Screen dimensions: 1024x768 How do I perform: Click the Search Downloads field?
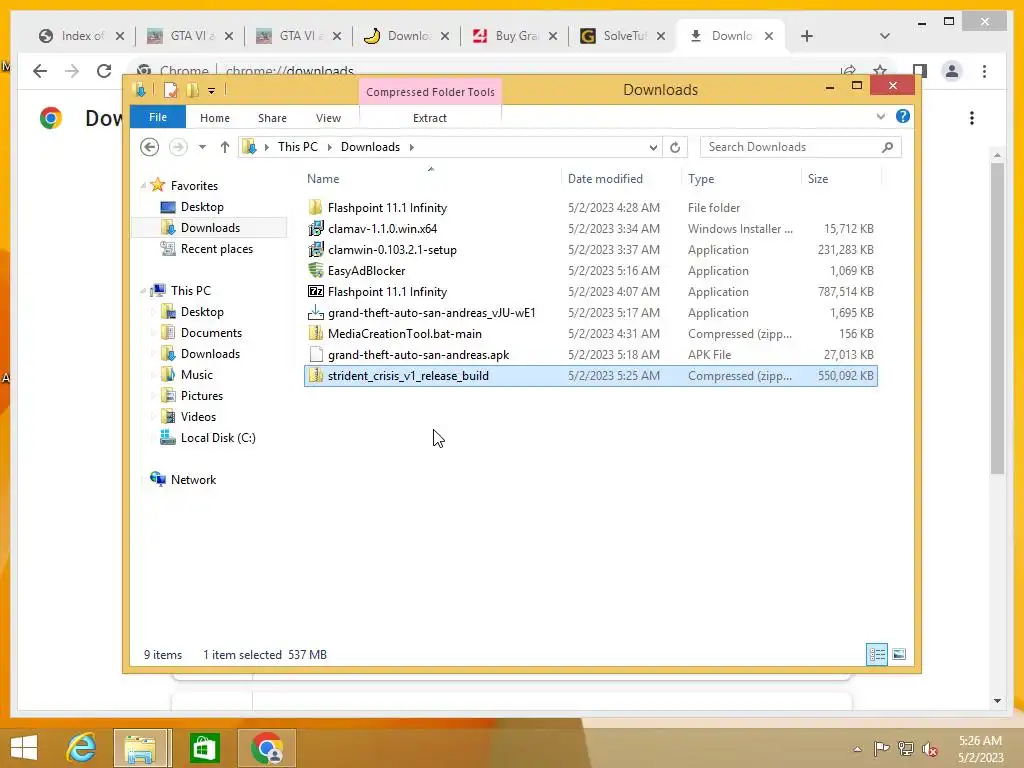(800, 147)
